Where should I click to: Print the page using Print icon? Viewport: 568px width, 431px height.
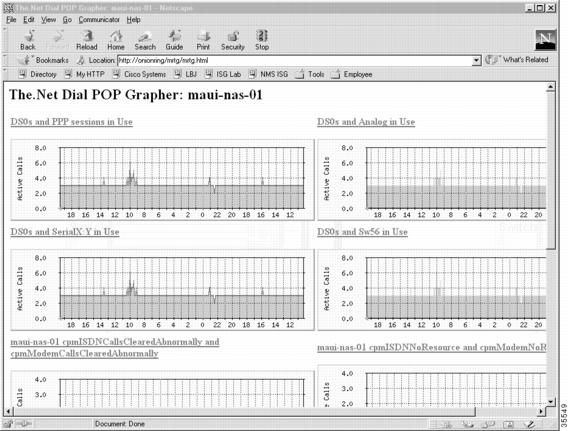tap(203, 40)
